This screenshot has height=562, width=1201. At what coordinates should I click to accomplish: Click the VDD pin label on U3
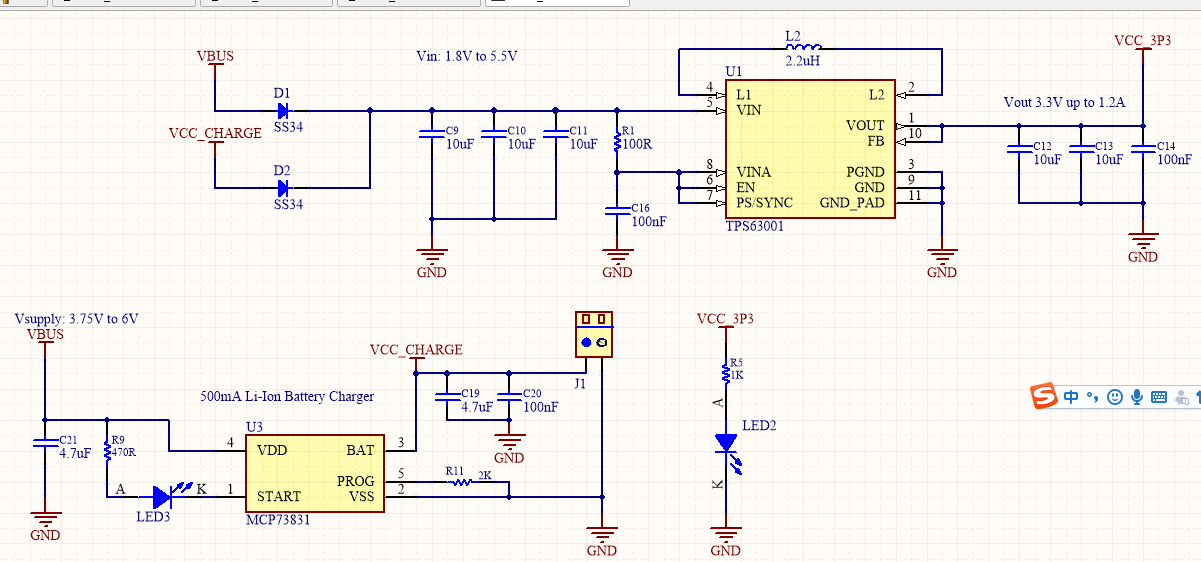coord(271,451)
